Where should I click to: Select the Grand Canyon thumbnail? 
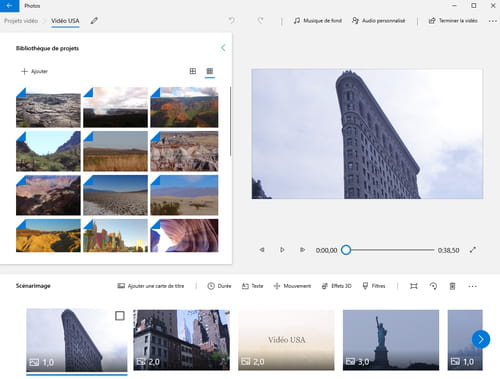[48, 195]
